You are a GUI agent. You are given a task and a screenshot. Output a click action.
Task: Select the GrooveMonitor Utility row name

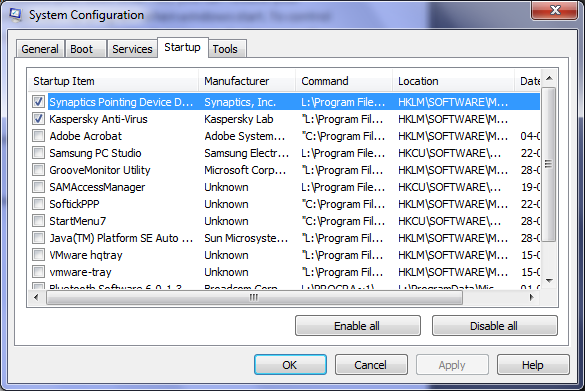[x=100, y=170]
